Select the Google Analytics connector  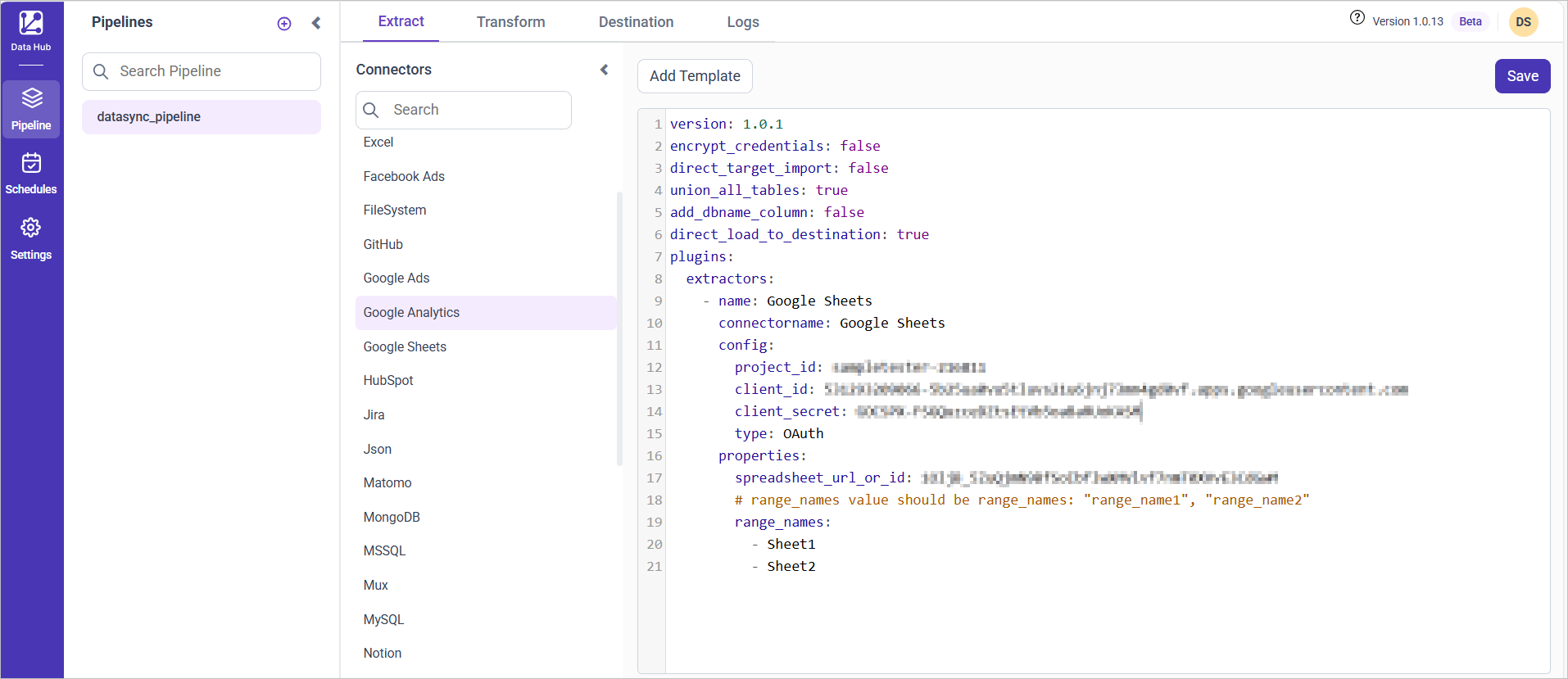[486, 313]
